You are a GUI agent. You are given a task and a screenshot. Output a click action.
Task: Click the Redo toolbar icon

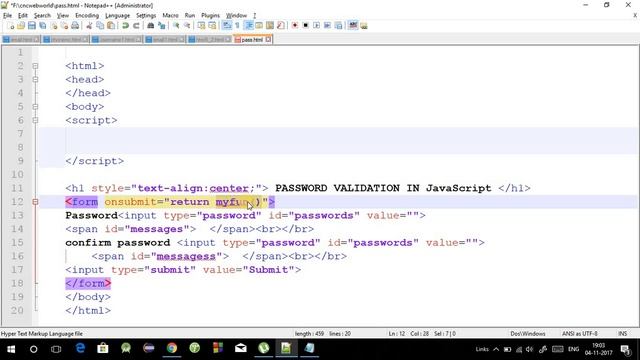[136, 26]
